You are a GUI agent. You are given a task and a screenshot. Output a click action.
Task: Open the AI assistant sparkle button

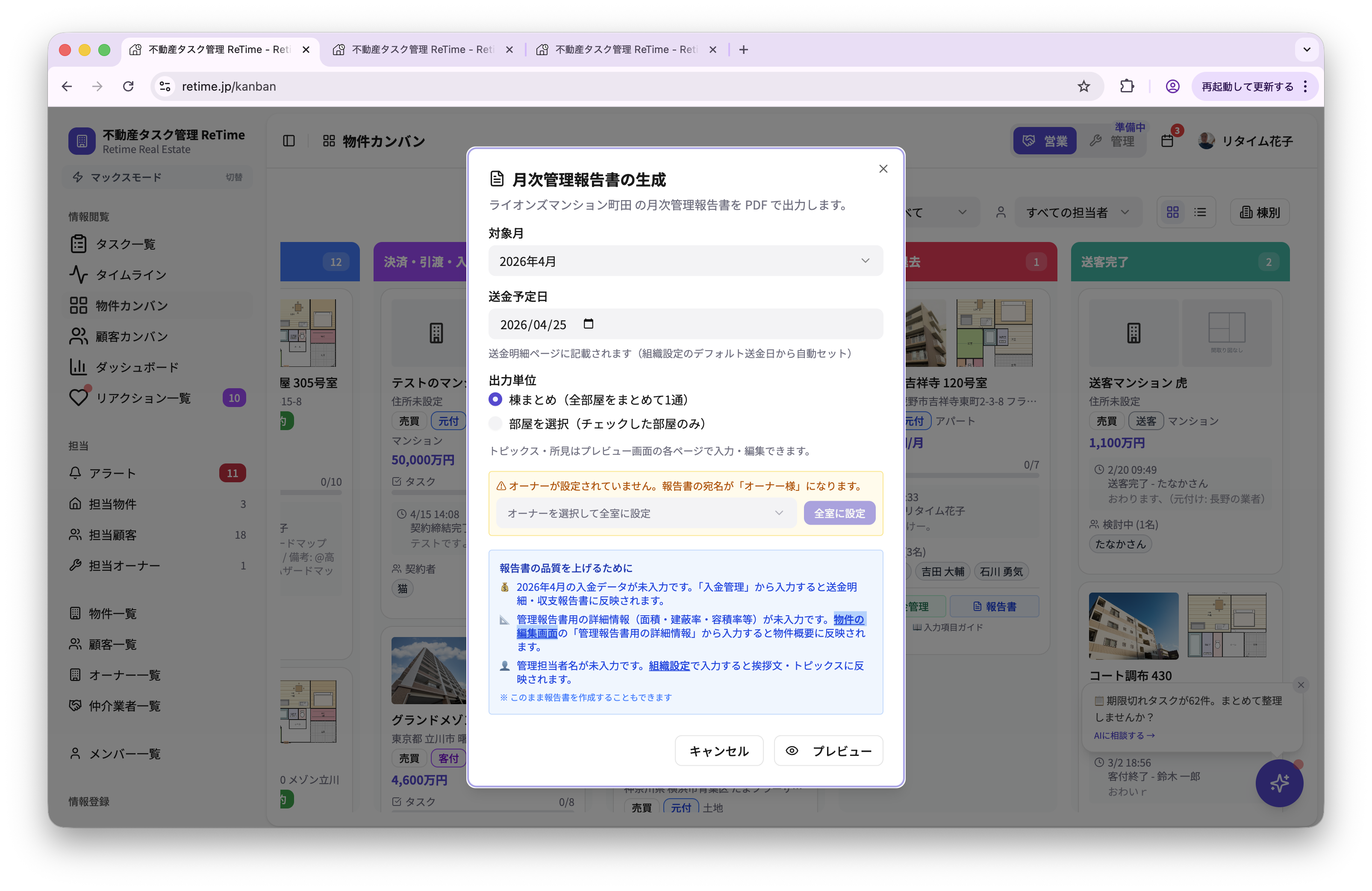pos(1279,782)
